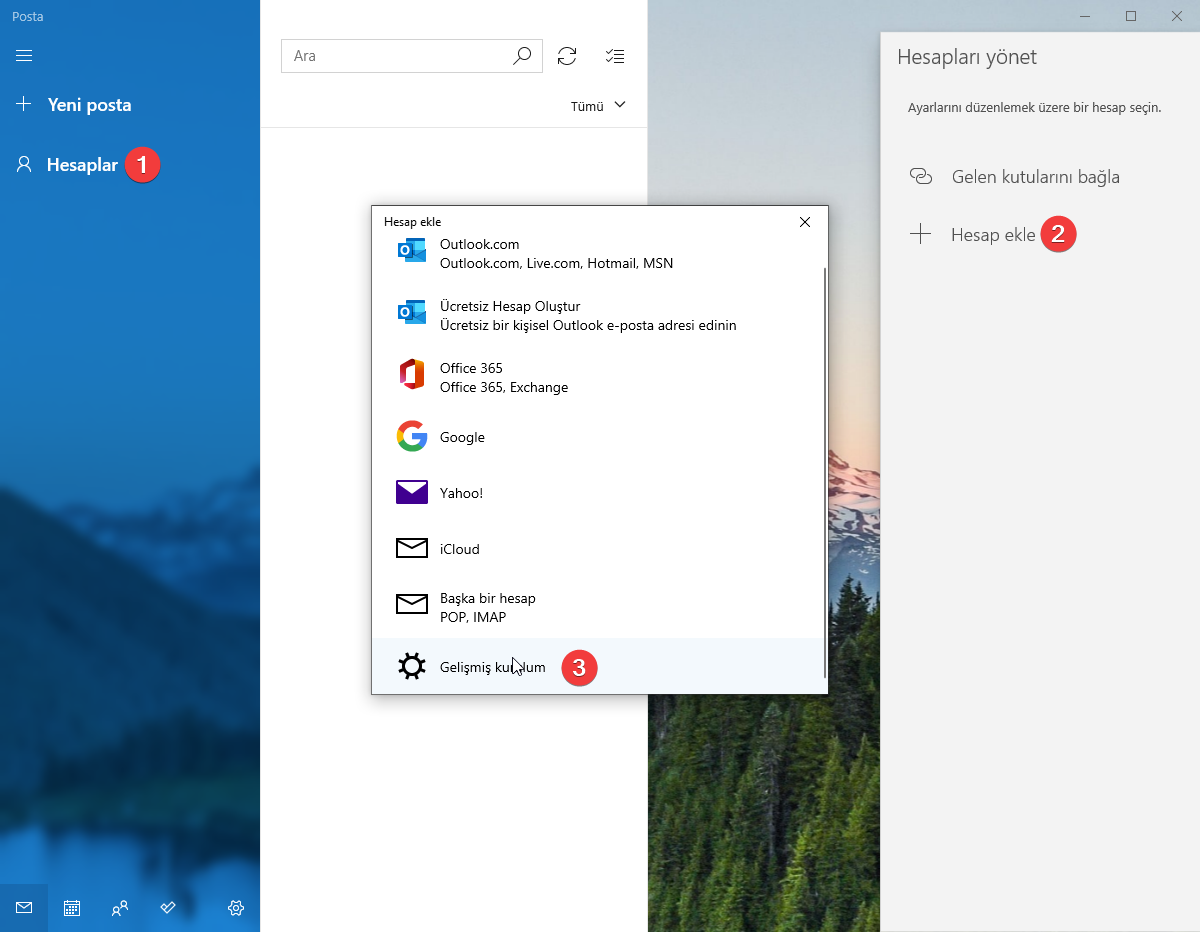Click the Ücretsiz Hesap Oluştur Outlook icon
The image size is (1200, 932).
coord(412,313)
